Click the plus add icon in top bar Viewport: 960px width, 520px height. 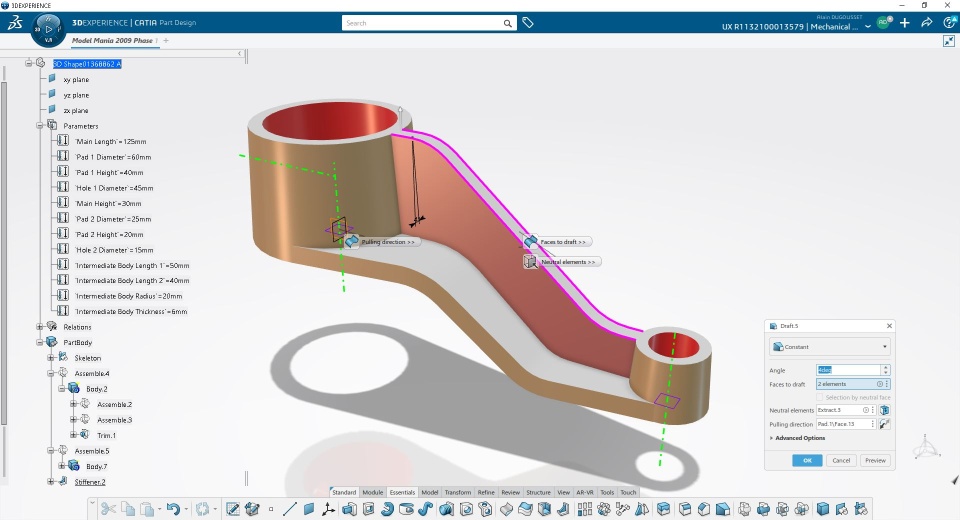[x=904, y=23]
